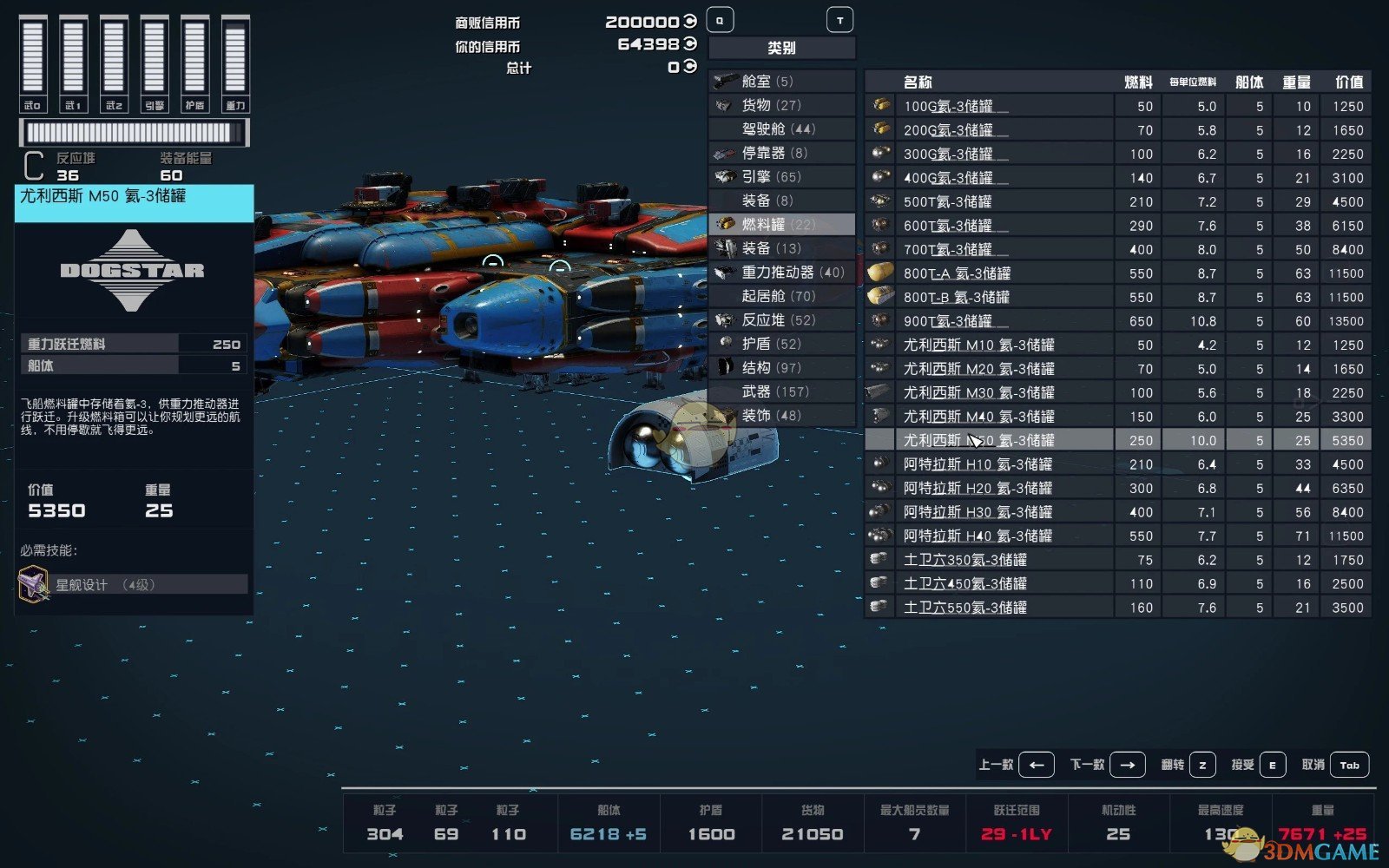The width and height of the screenshot is (1389, 868).
Task: Click the 货物 category icon
Action: (725, 105)
